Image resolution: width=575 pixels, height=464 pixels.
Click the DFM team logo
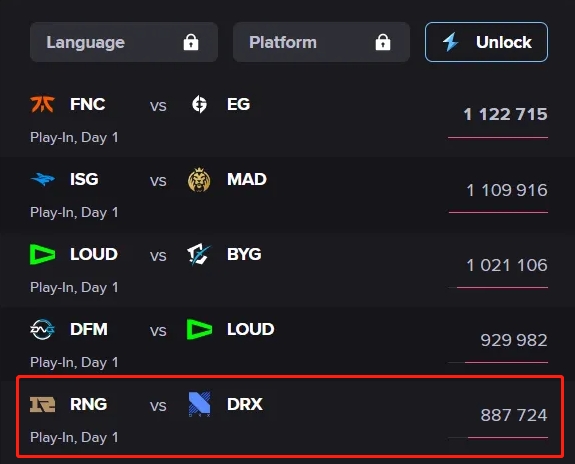pos(43,329)
